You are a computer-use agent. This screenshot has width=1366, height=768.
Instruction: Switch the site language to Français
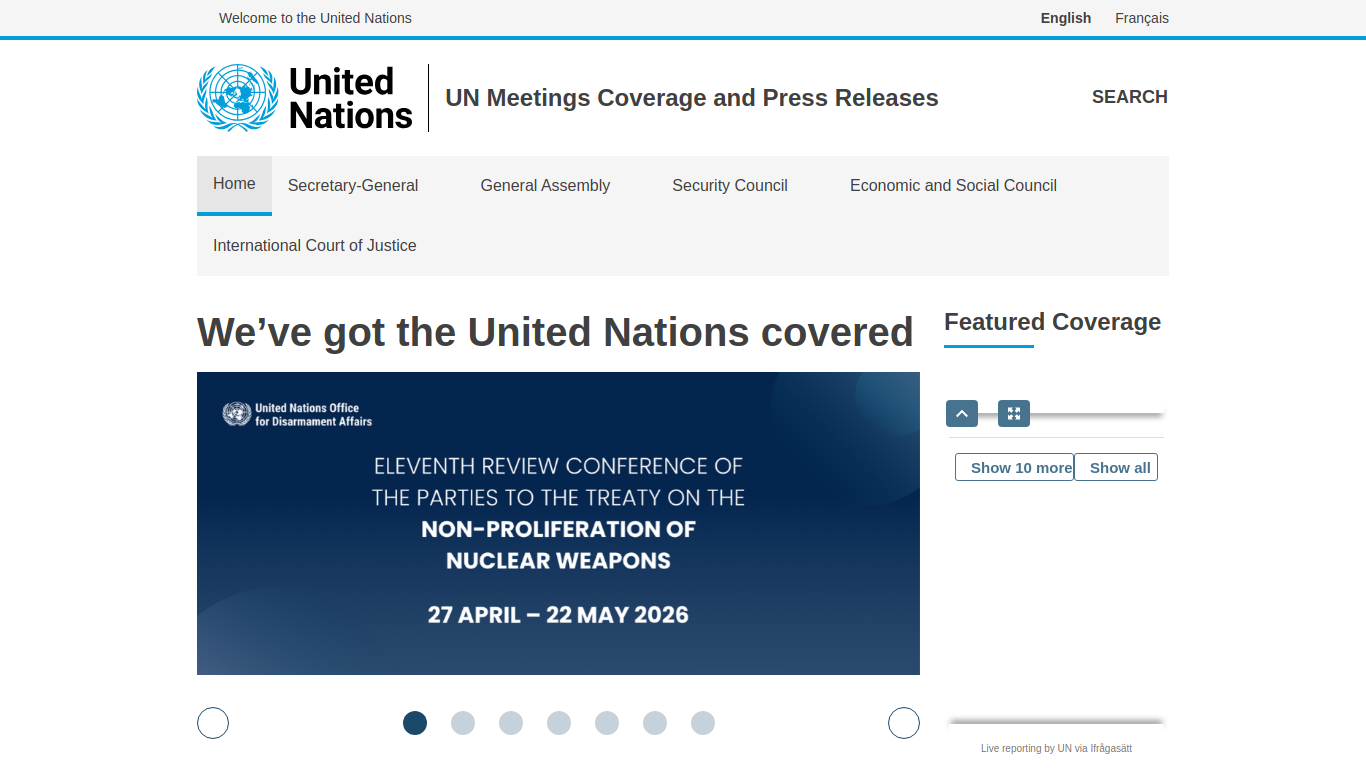(1142, 18)
